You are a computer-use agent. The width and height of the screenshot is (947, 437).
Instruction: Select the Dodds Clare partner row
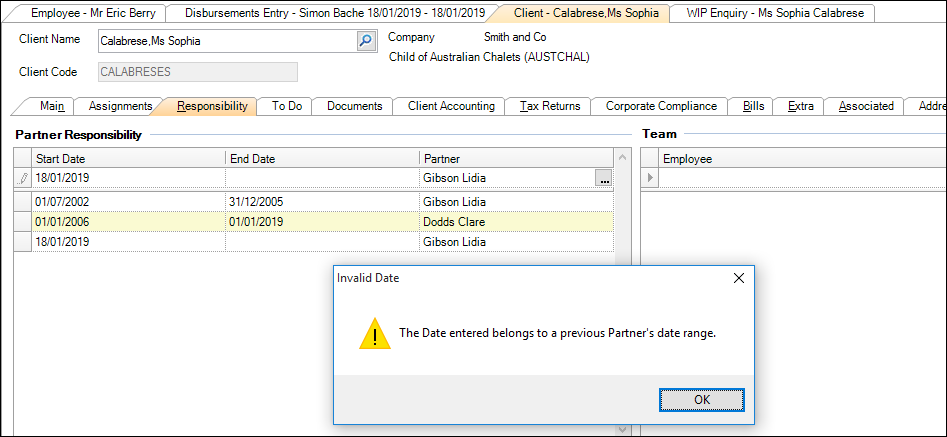[320, 222]
